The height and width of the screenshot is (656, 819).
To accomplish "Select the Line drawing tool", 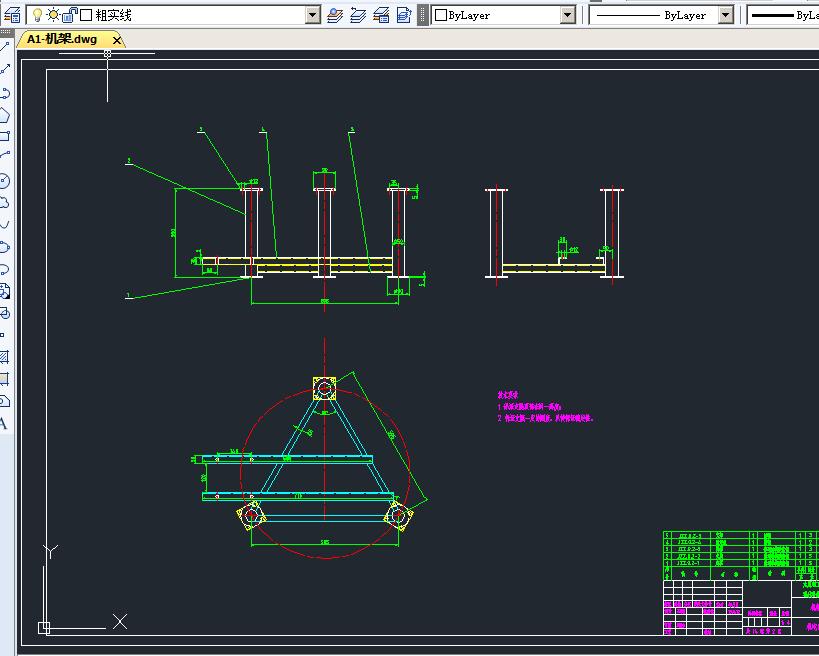I will point(4,48).
